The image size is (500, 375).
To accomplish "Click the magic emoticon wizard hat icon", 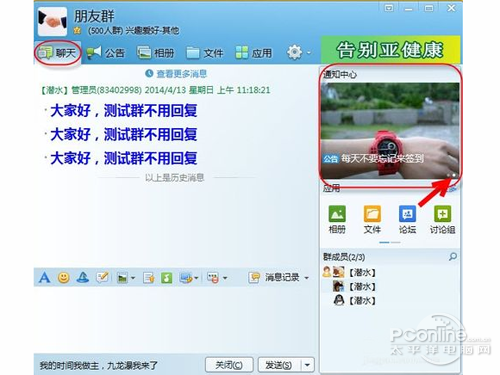I will pyautogui.click(x=83, y=277).
